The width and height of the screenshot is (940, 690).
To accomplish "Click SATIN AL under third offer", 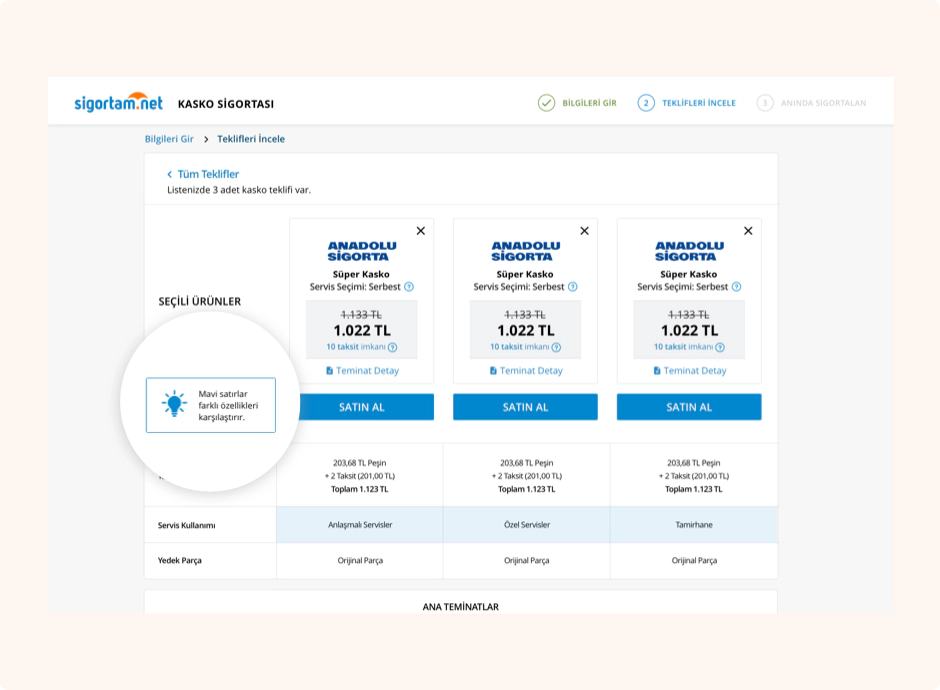I will [x=689, y=407].
